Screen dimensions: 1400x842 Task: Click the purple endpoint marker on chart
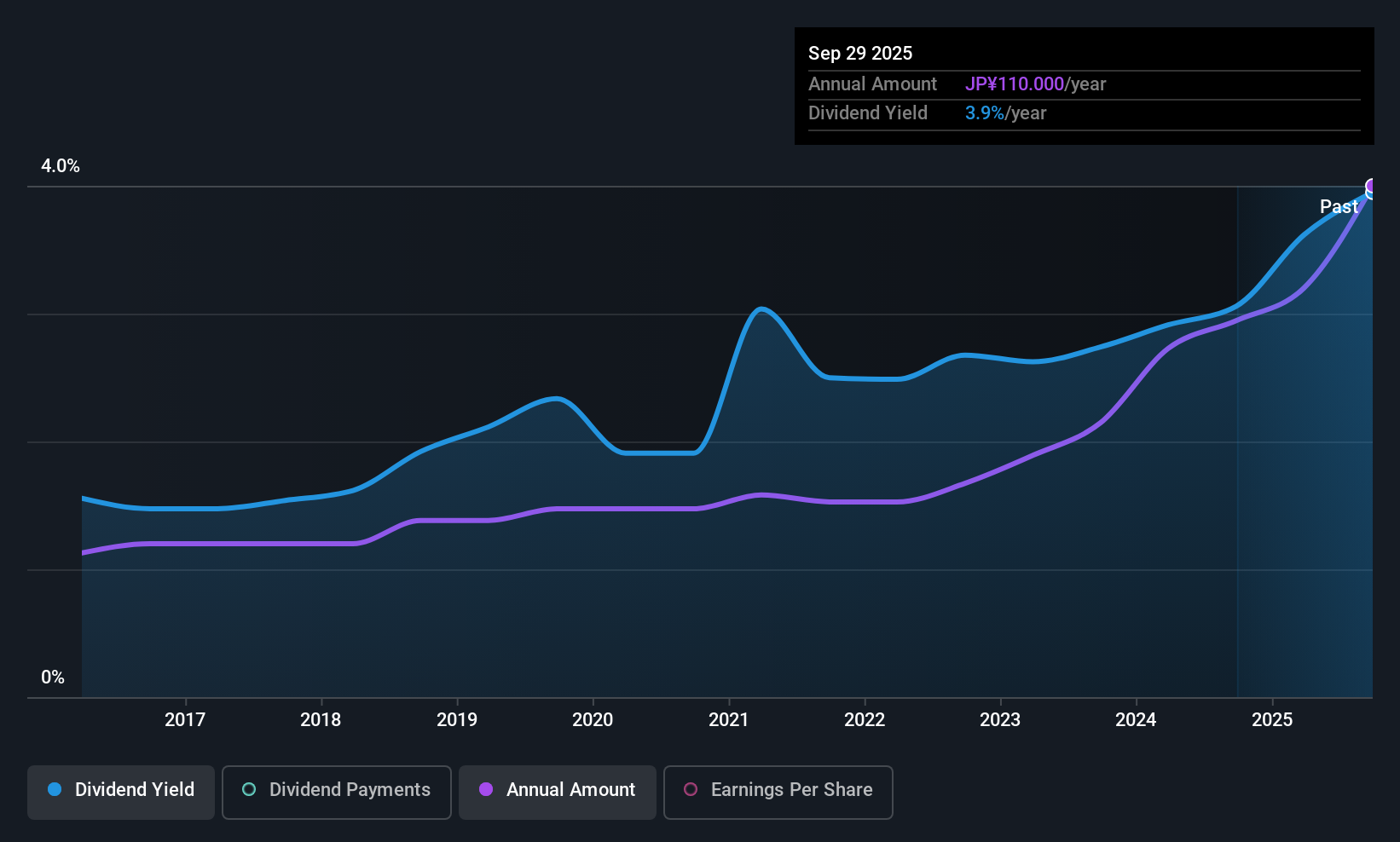pos(1372,187)
